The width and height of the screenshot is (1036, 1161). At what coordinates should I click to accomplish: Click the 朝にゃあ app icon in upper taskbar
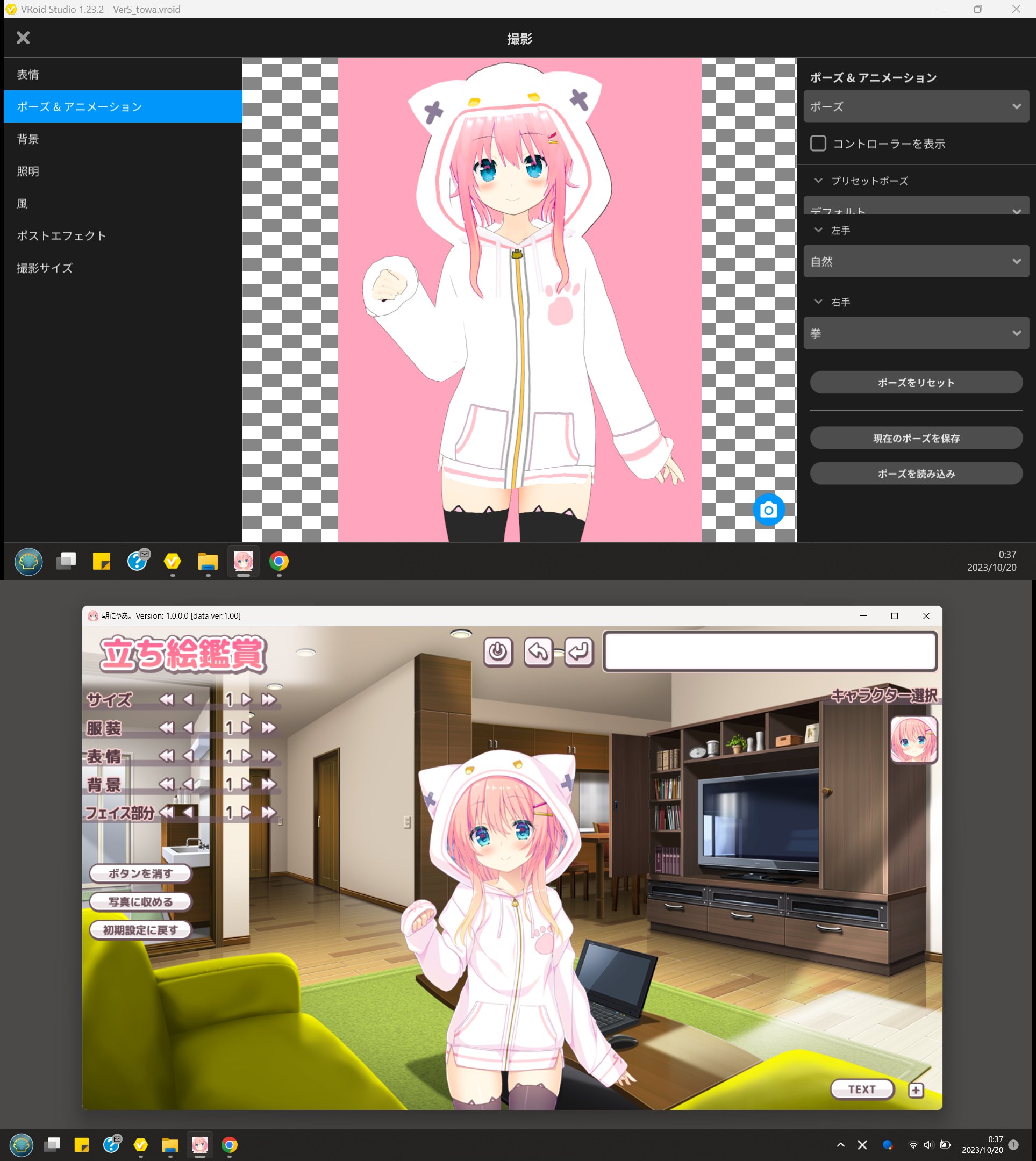[244, 561]
